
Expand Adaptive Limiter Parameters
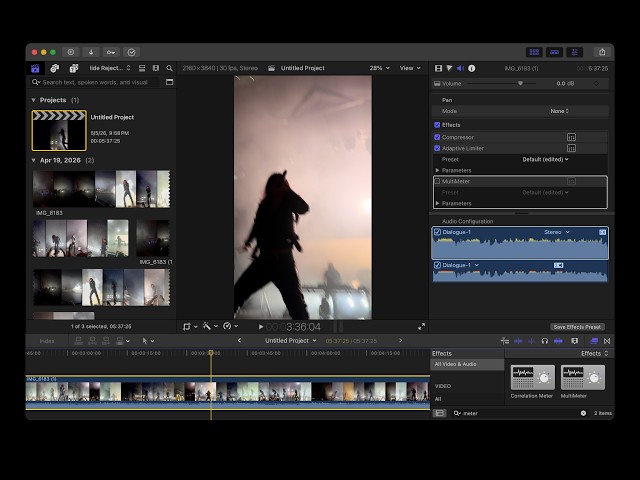point(437,170)
